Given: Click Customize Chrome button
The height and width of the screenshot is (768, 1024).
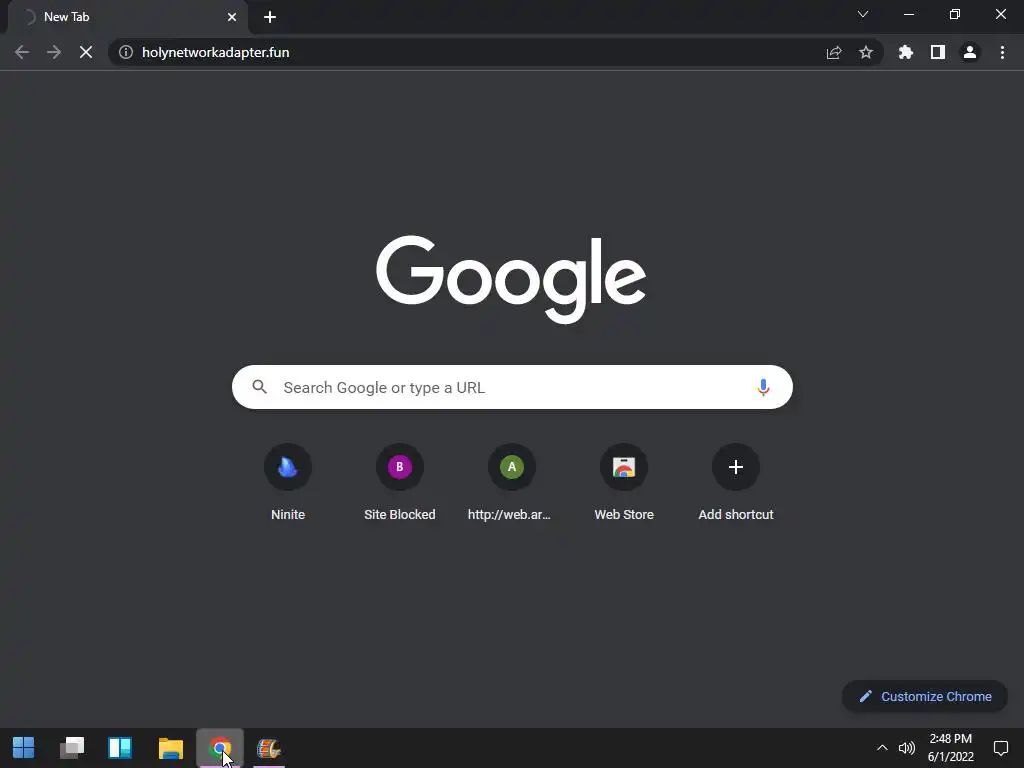Looking at the screenshot, I should tap(925, 696).
